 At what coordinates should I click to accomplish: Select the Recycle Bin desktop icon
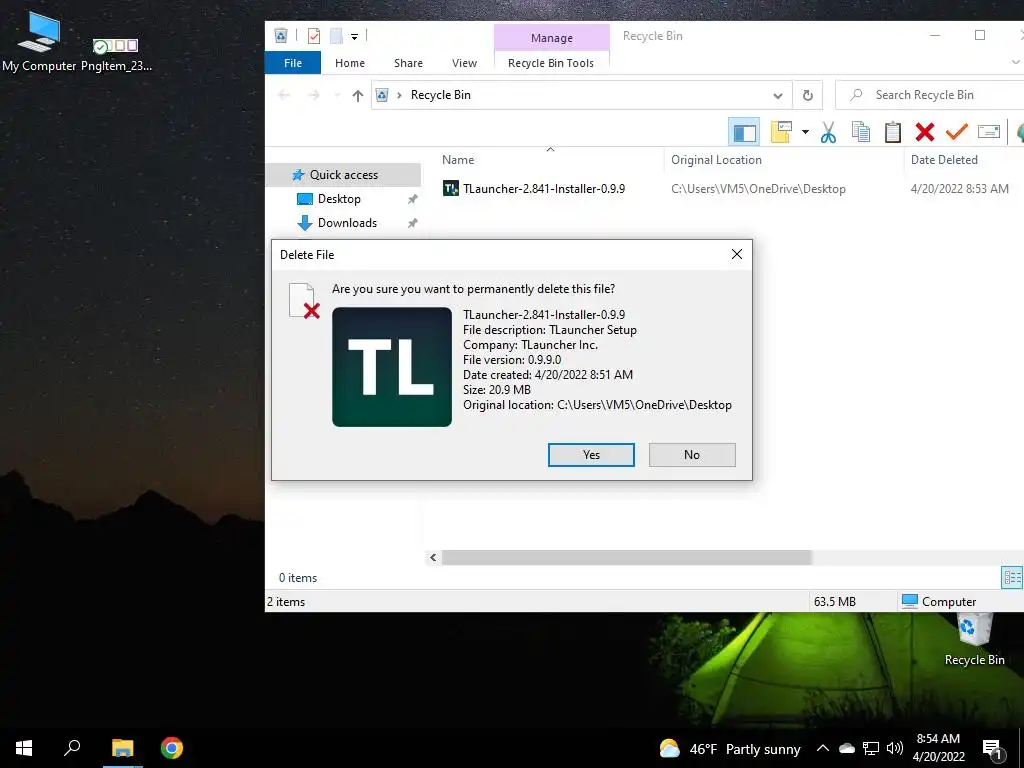tap(974, 640)
